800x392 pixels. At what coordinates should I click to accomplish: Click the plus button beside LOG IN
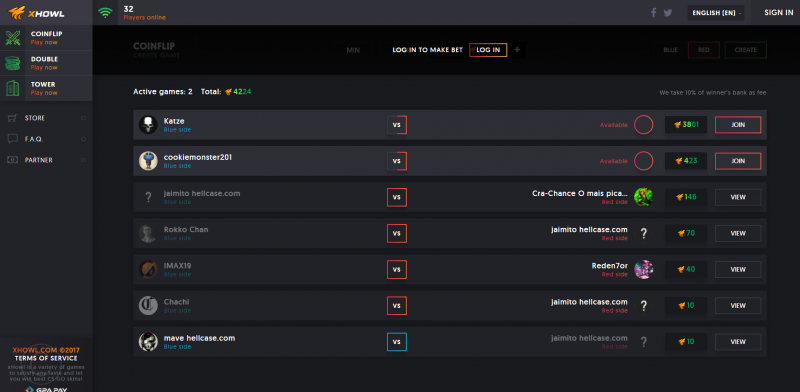pos(517,50)
